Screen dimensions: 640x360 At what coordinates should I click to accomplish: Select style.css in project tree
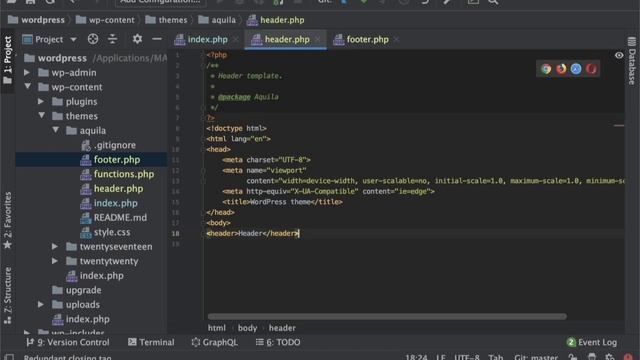[105, 232]
